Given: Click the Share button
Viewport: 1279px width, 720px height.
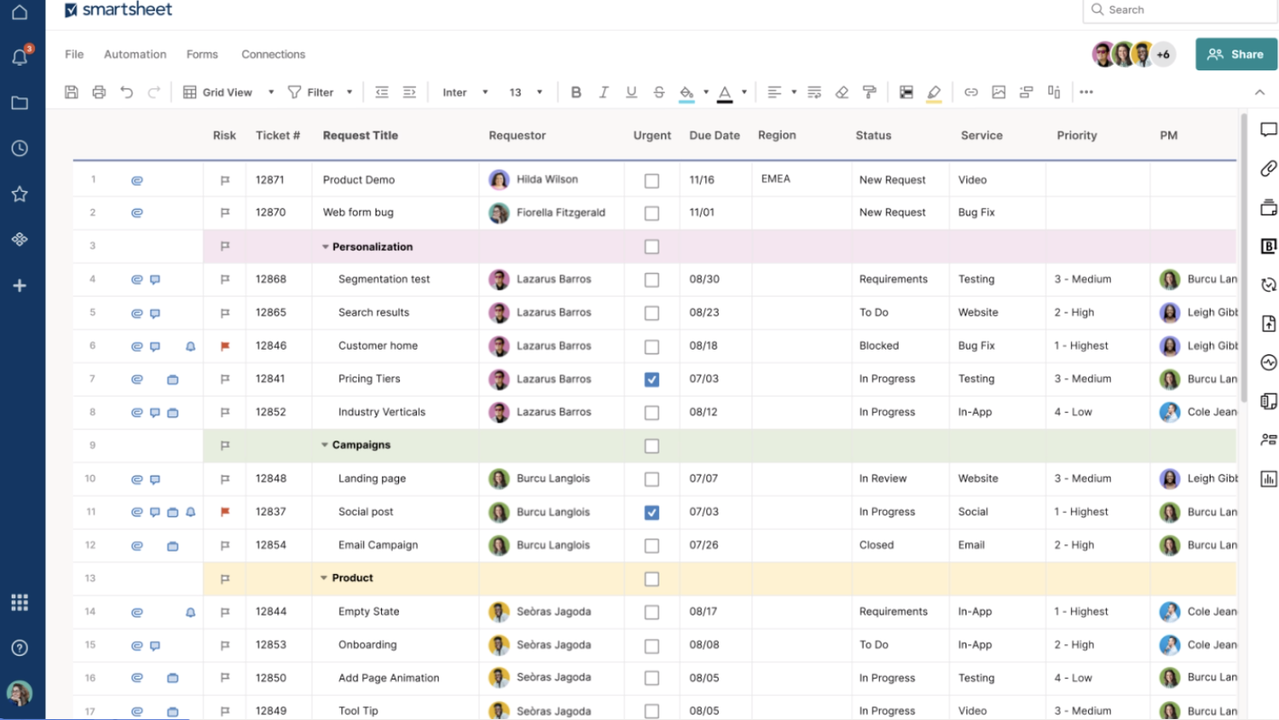Looking at the screenshot, I should tap(1235, 54).
